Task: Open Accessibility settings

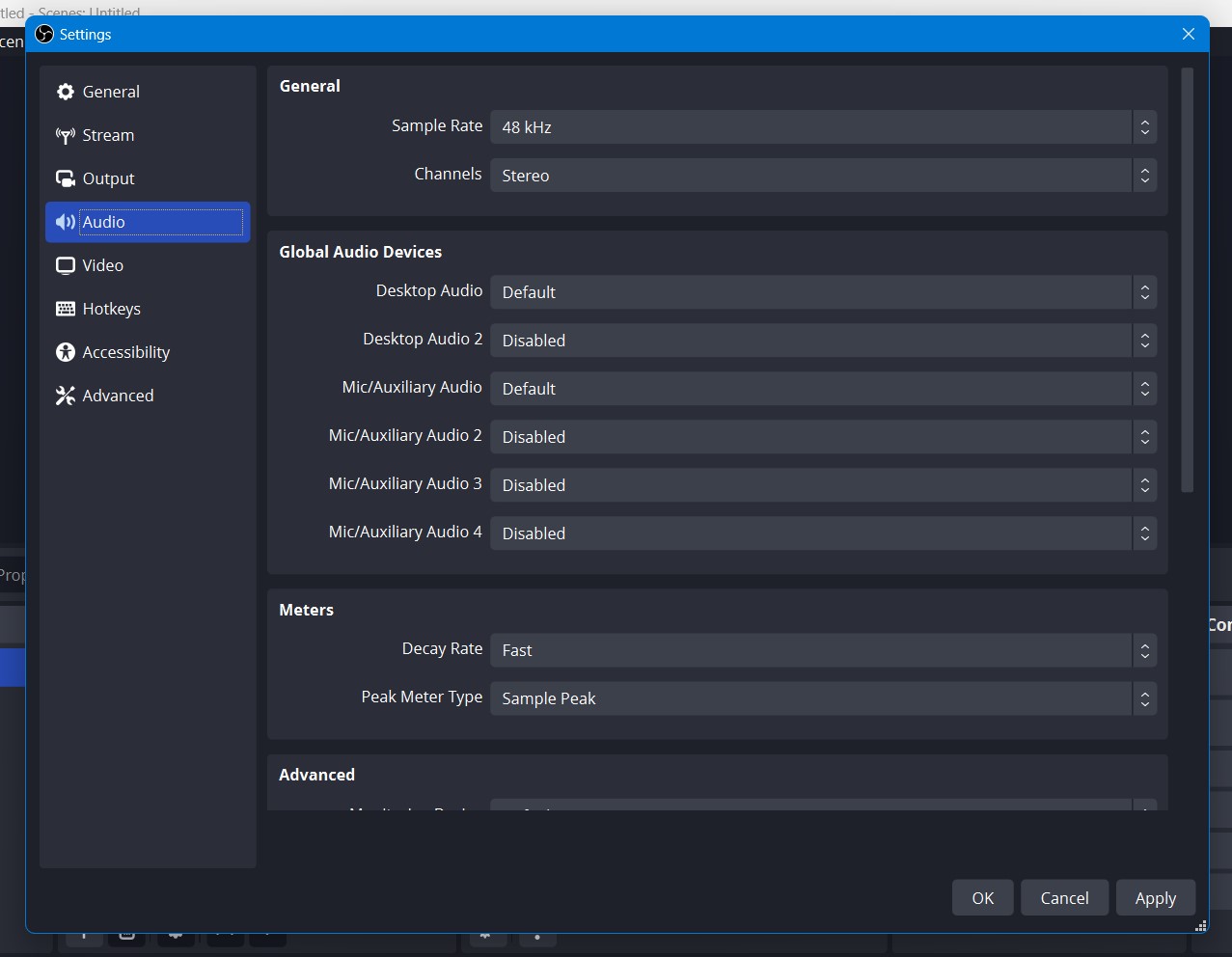Action: 126,352
